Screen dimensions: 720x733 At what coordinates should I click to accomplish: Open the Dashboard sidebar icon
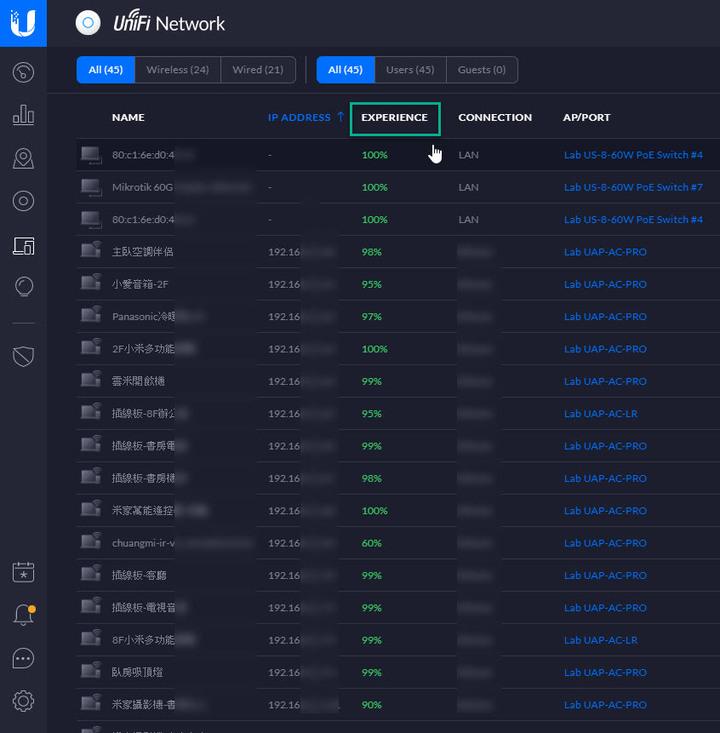23,72
